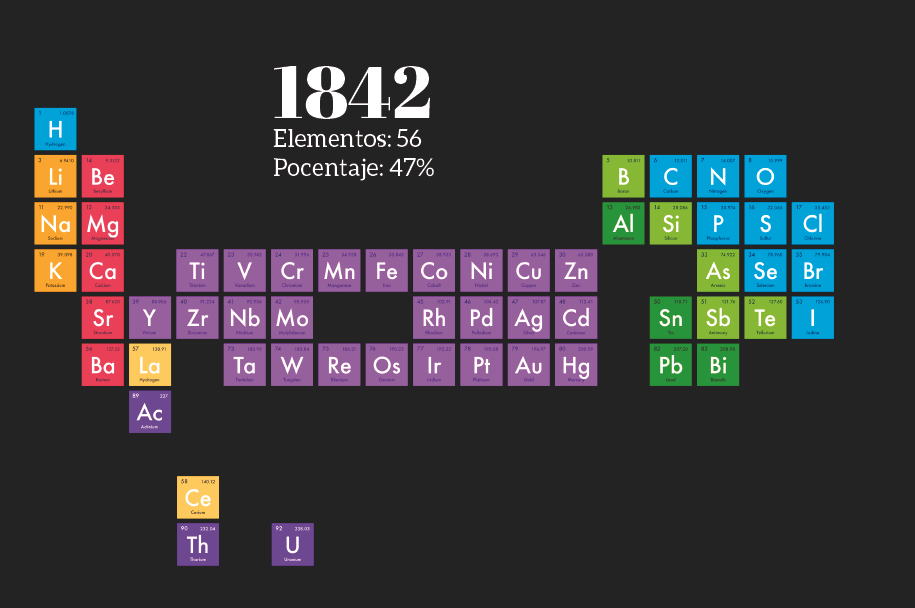Viewport: 915px width, 608px height.
Task: Select the Oxygen (O) element tile
Action: [x=765, y=176]
